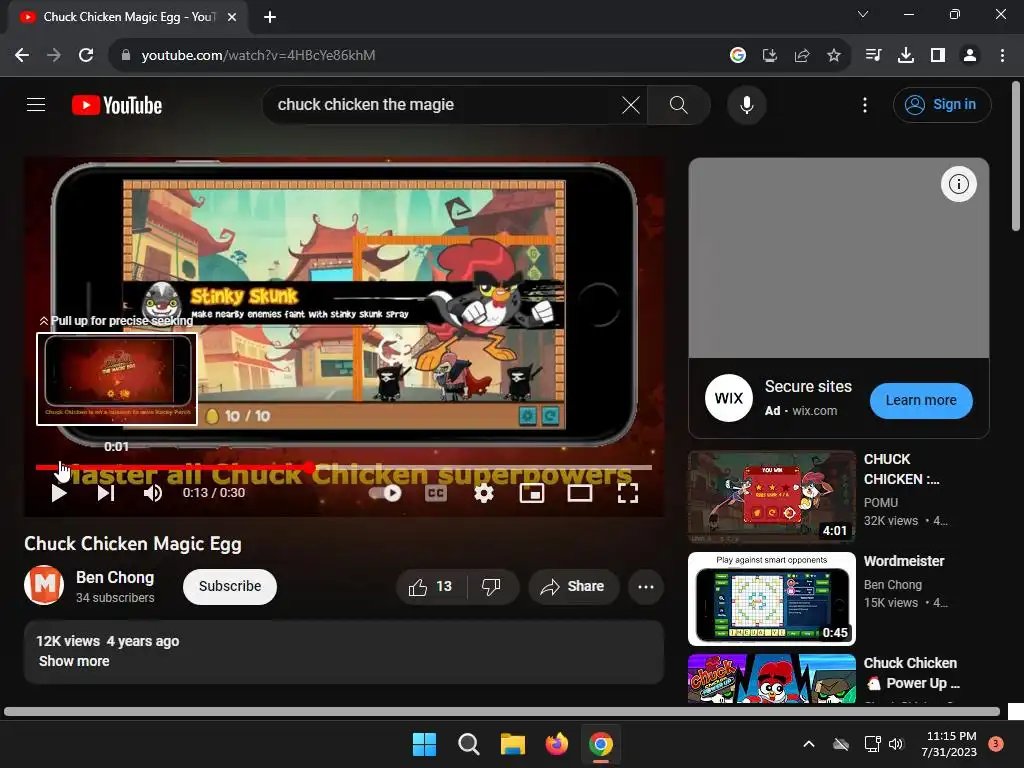
Task: Click Learn more on Wix ad
Action: [x=921, y=400]
